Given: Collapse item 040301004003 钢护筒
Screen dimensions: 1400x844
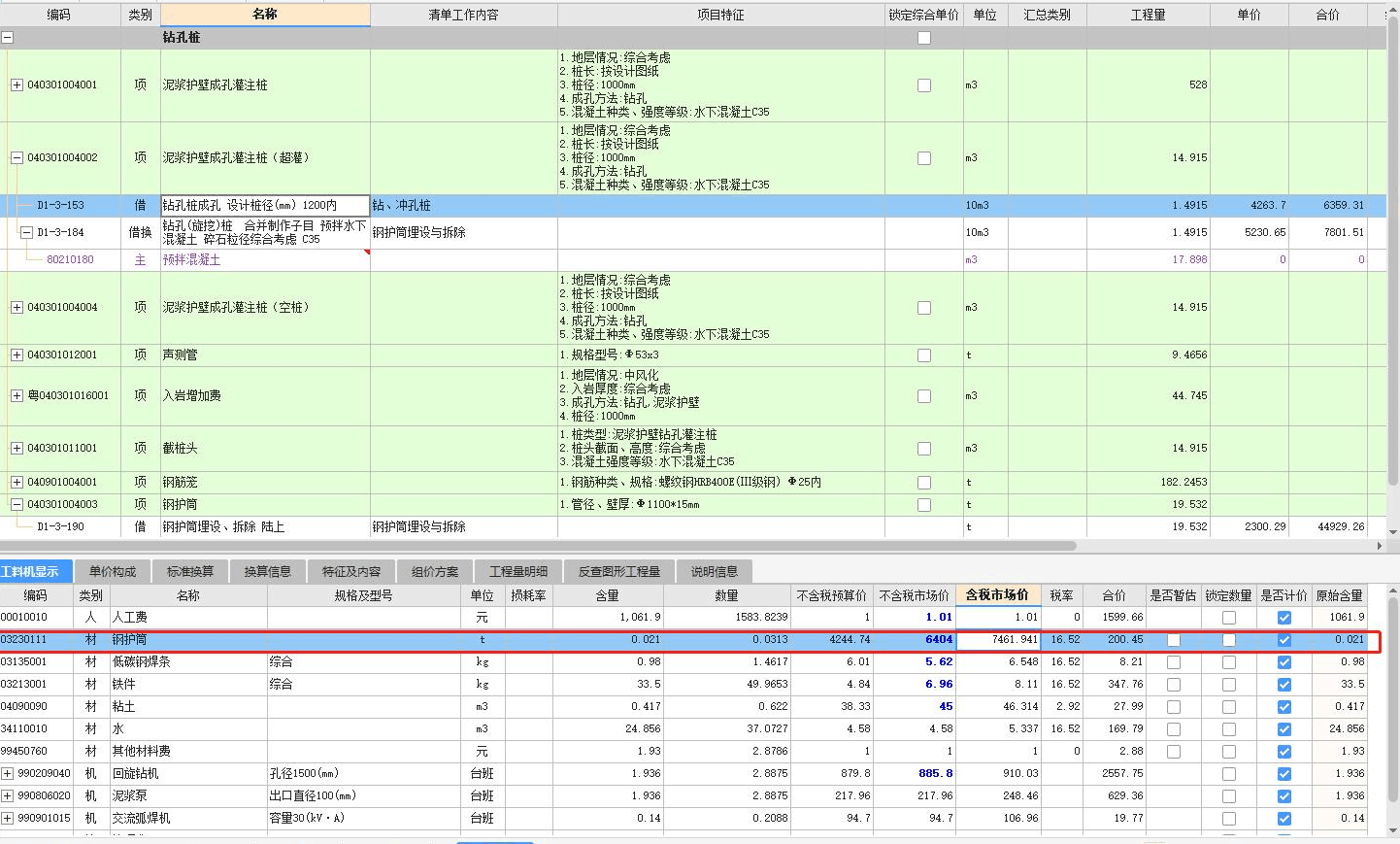Looking at the screenshot, I should point(17,504).
